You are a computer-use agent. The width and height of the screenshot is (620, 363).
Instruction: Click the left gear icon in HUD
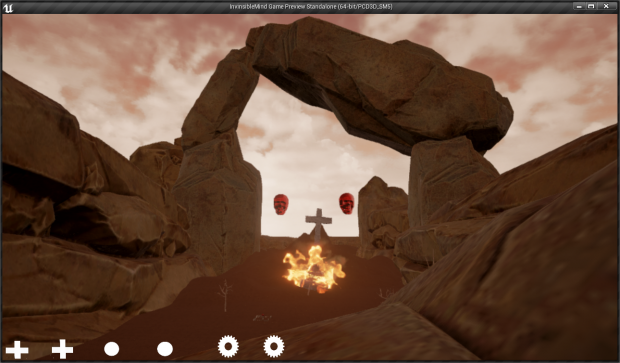click(x=228, y=346)
